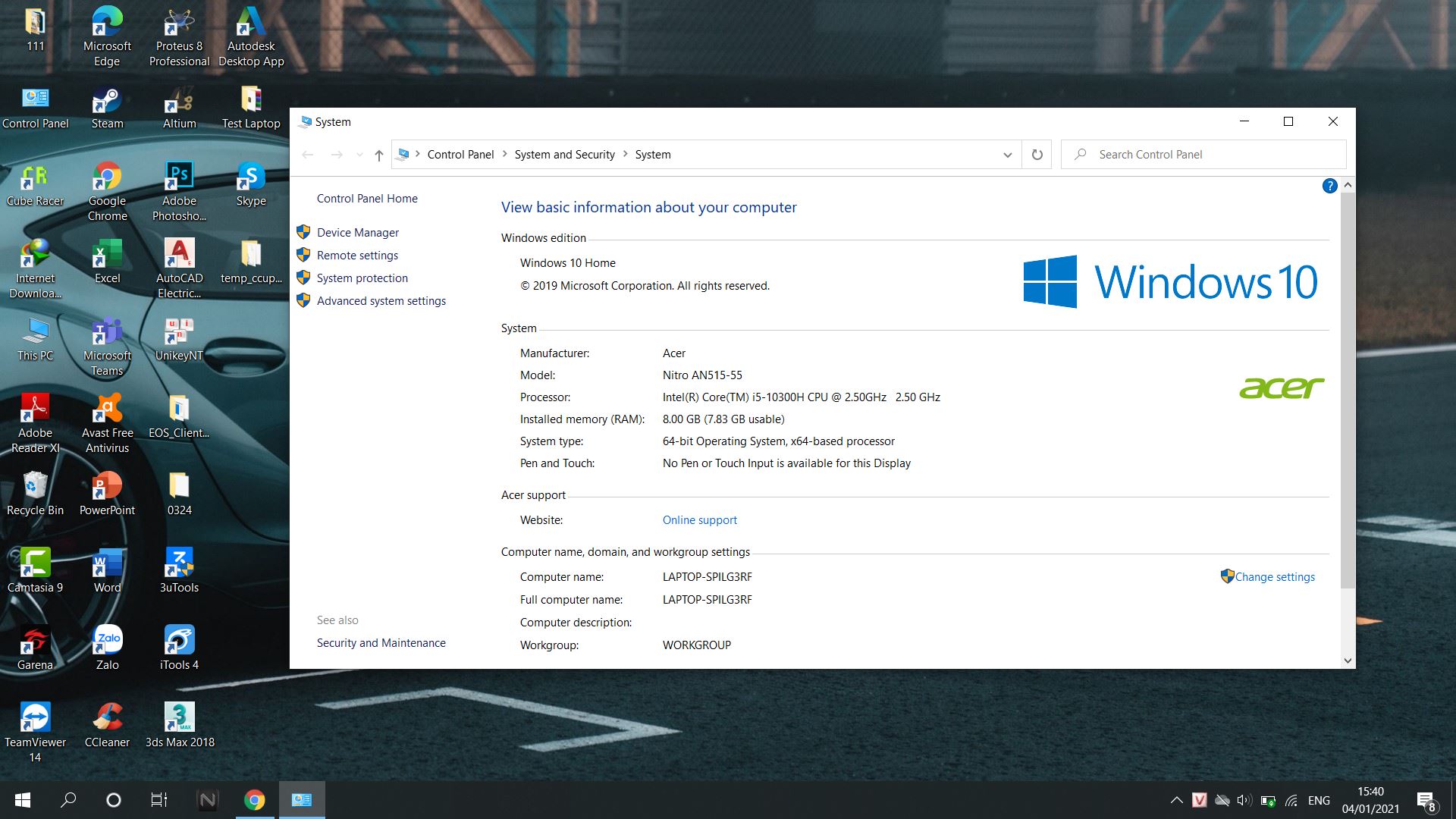Viewport: 1456px width, 819px height.
Task: Select Control Panel in breadcrumb path
Action: (x=460, y=155)
